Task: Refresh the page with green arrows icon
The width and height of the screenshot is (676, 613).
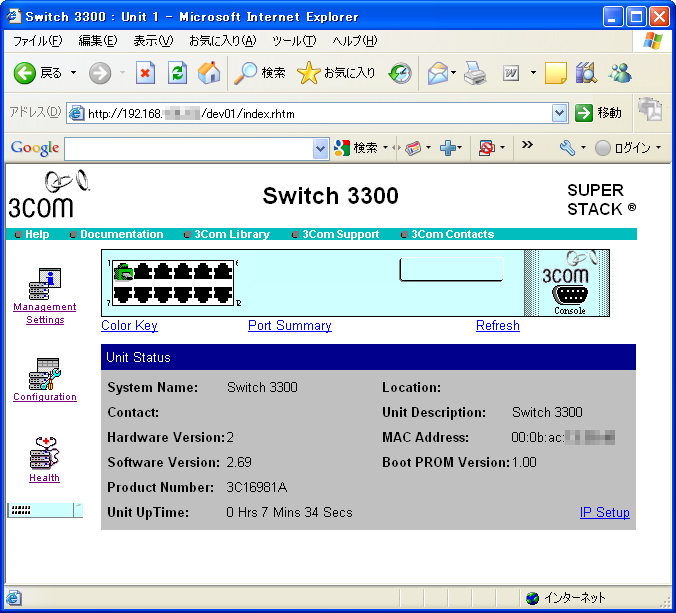Action: (x=177, y=72)
